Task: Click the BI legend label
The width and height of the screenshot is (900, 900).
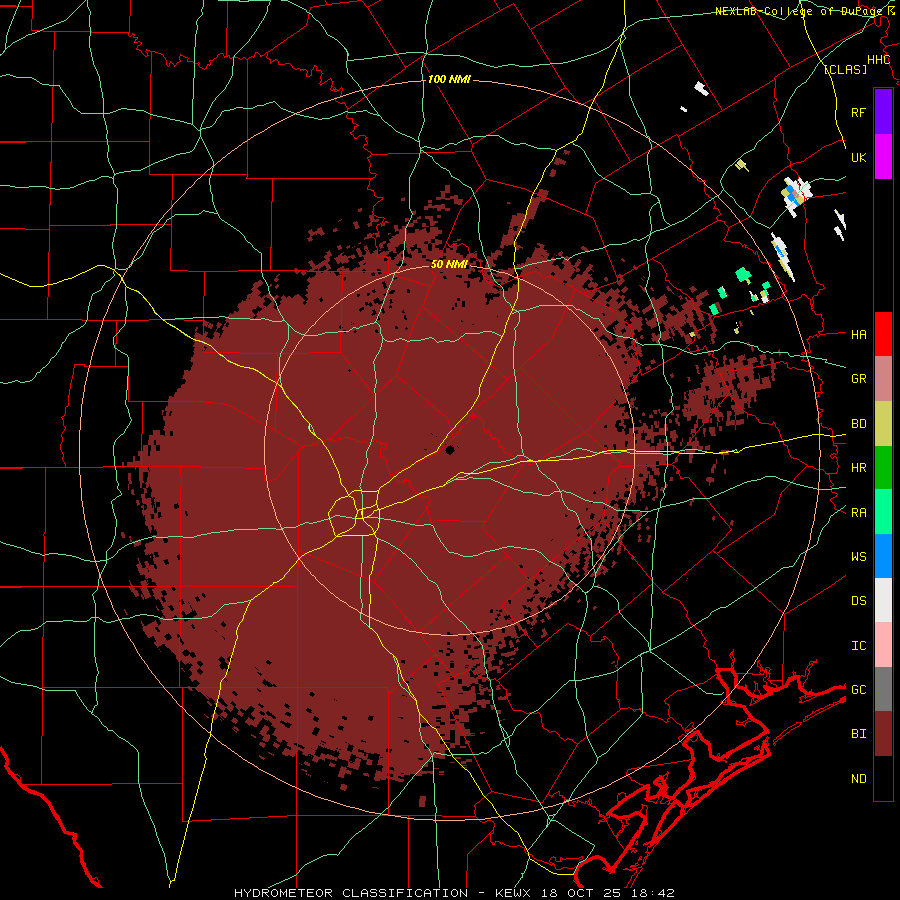Action: pos(858,734)
